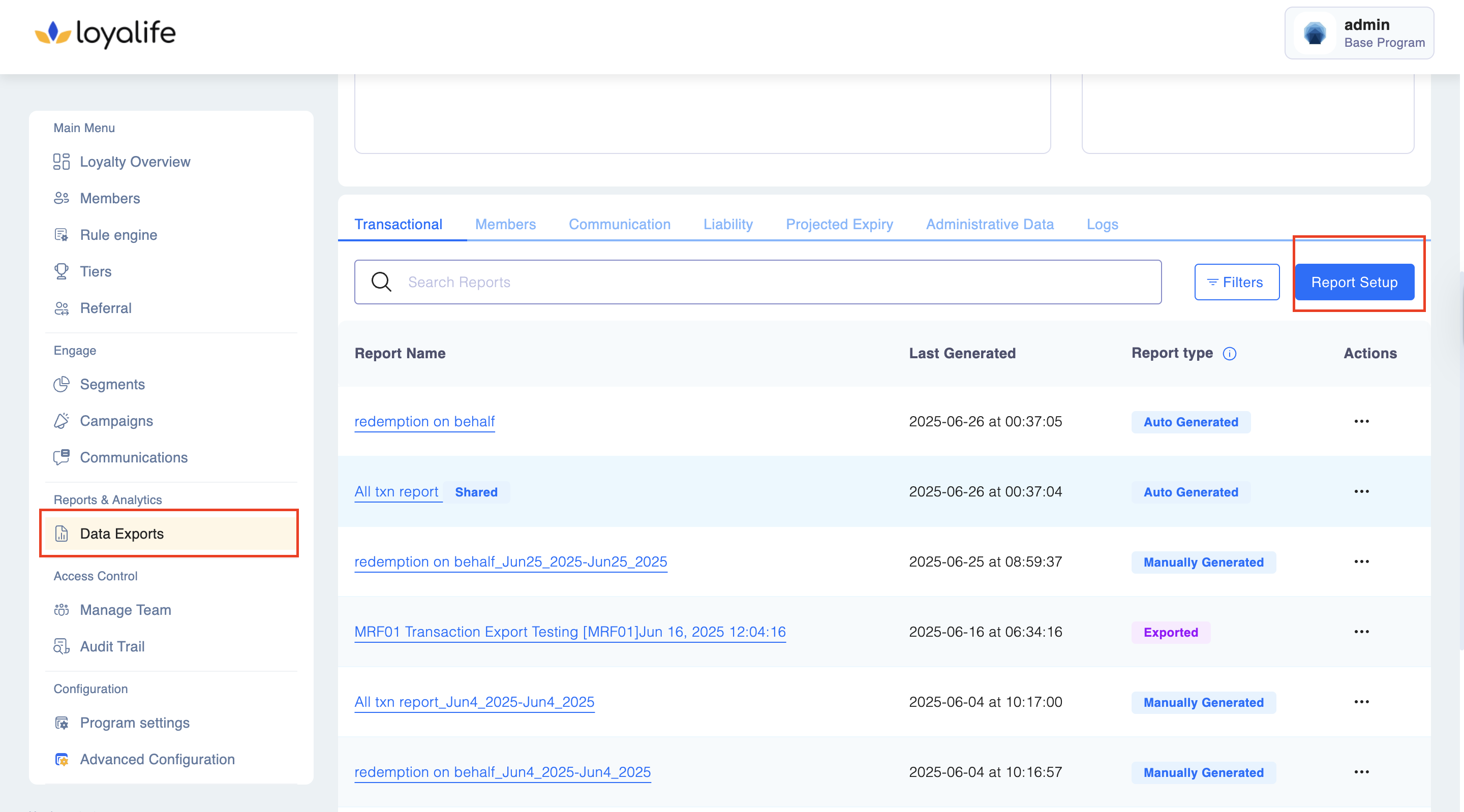Screen dimensions: 1464x812
Task: Expand the admin Base Program profile menu
Action: 1359,34
